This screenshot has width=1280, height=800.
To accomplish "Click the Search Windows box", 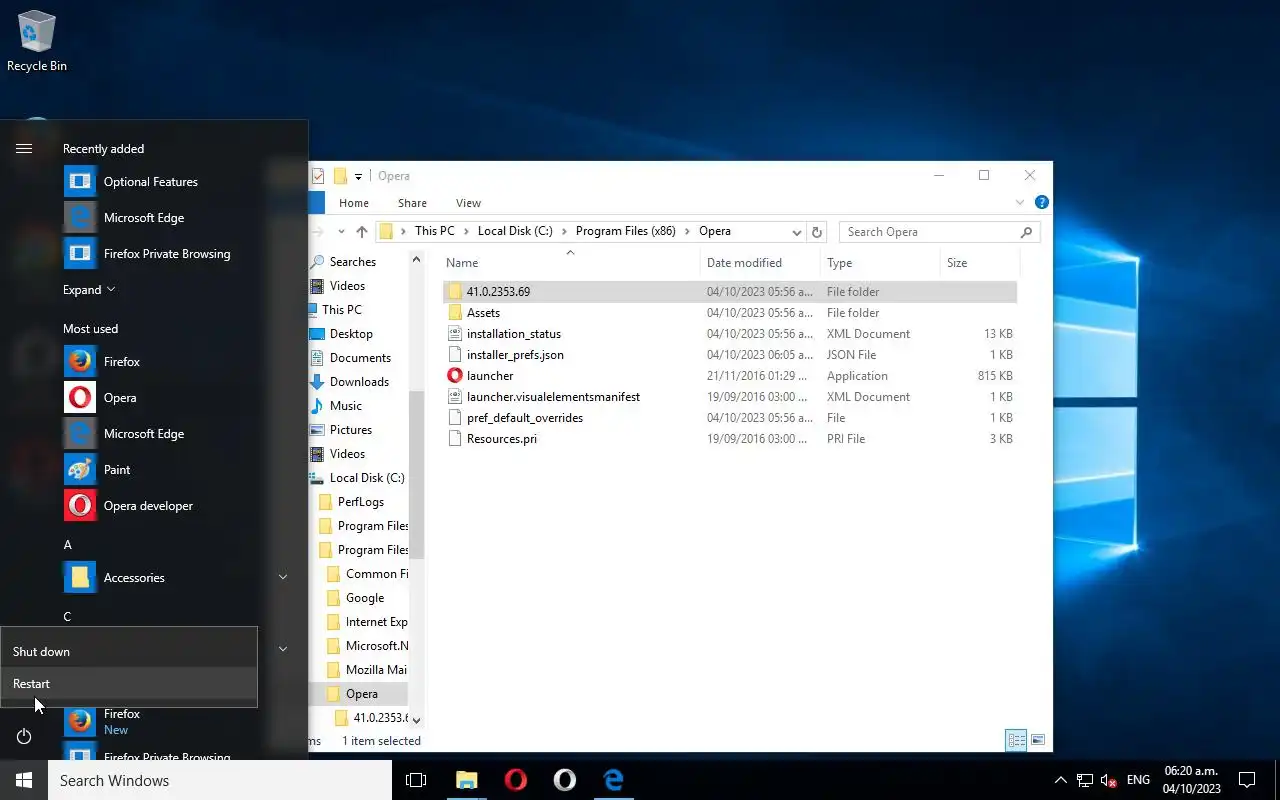I will pos(220,780).
